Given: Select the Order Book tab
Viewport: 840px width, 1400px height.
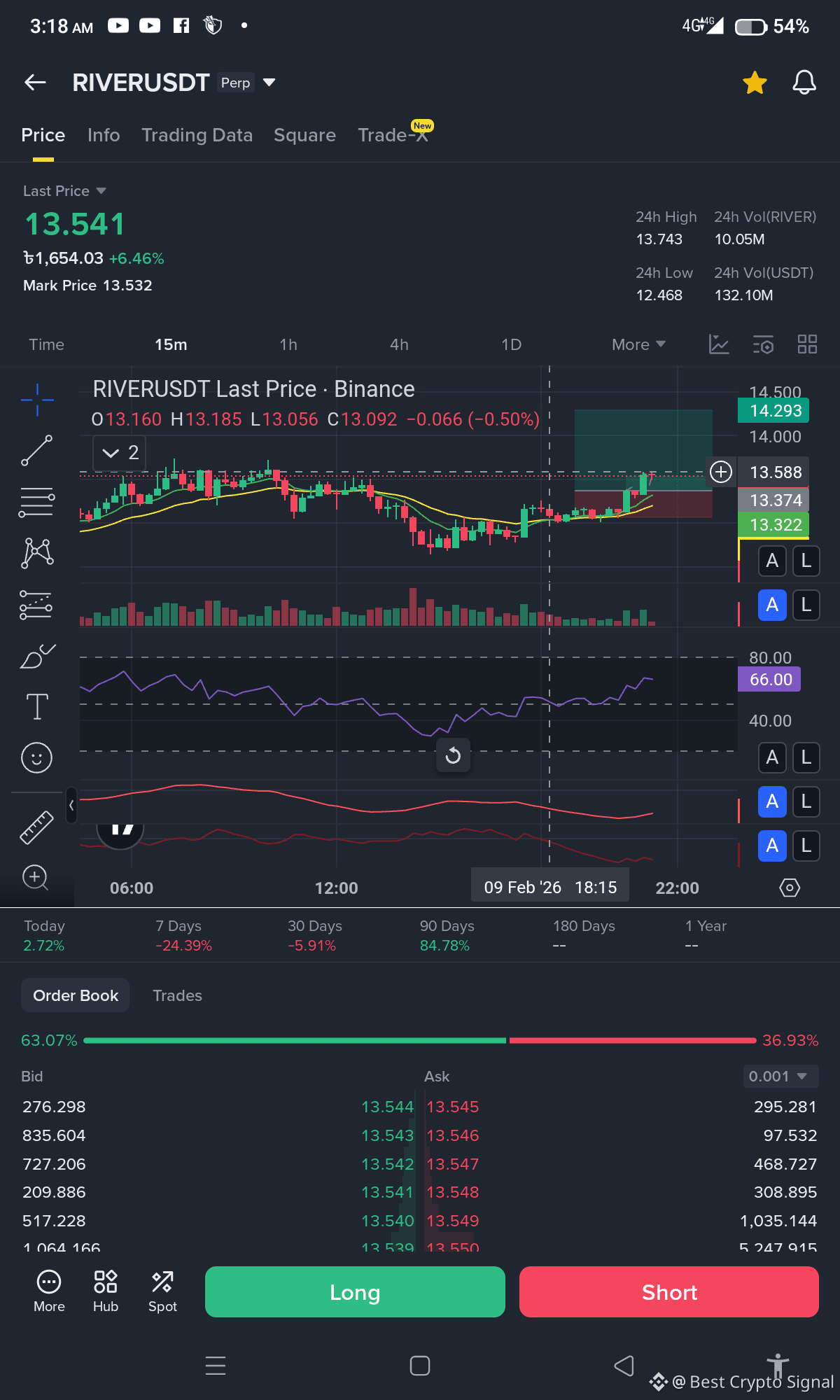Looking at the screenshot, I should click(76, 995).
